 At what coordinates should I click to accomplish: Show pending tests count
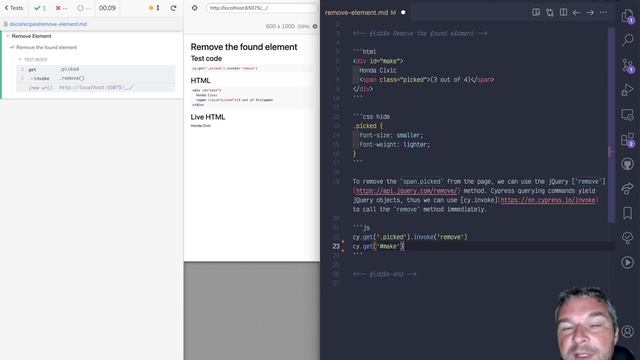click(84, 8)
